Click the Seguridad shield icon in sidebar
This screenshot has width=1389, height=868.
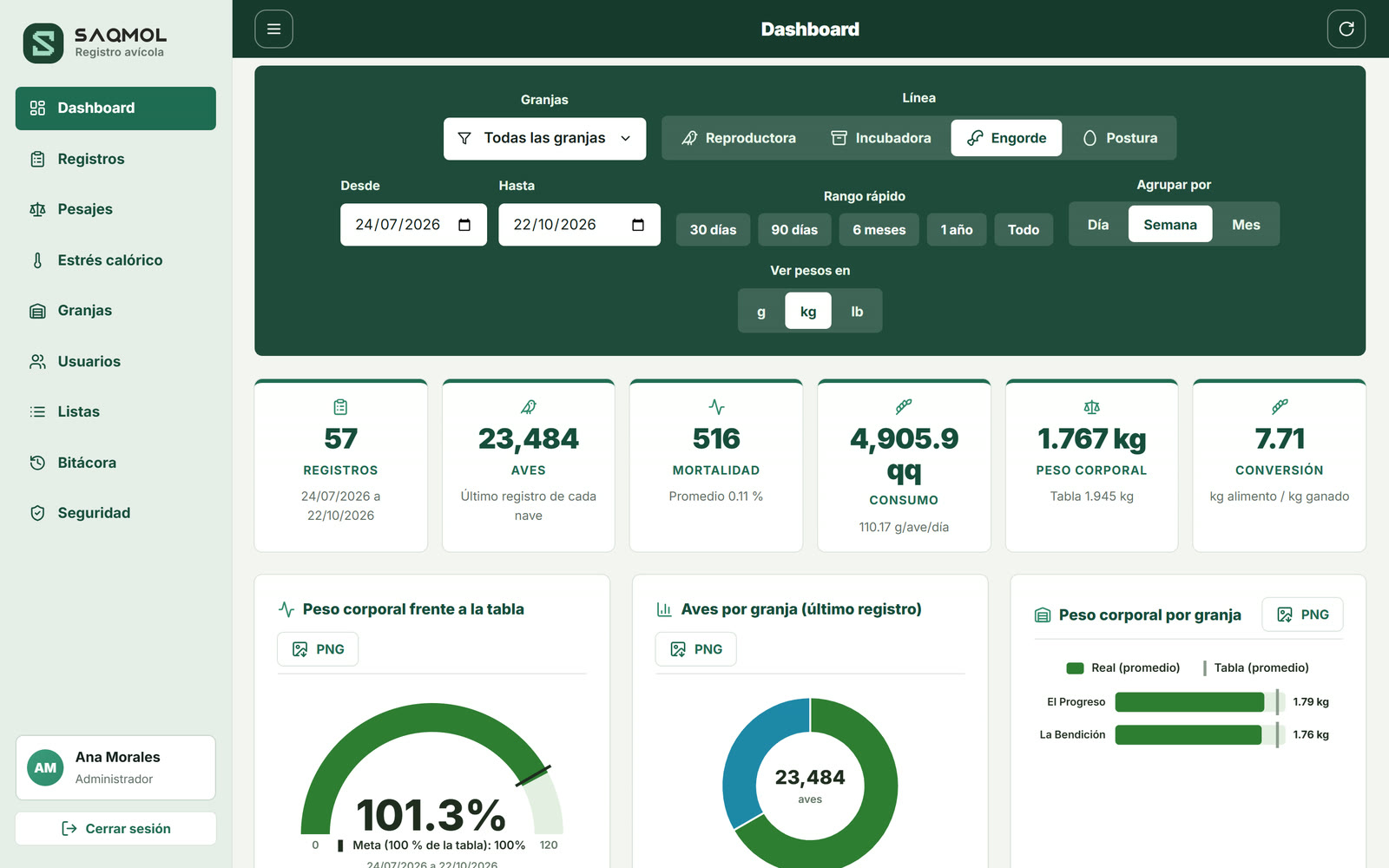click(37, 513)
